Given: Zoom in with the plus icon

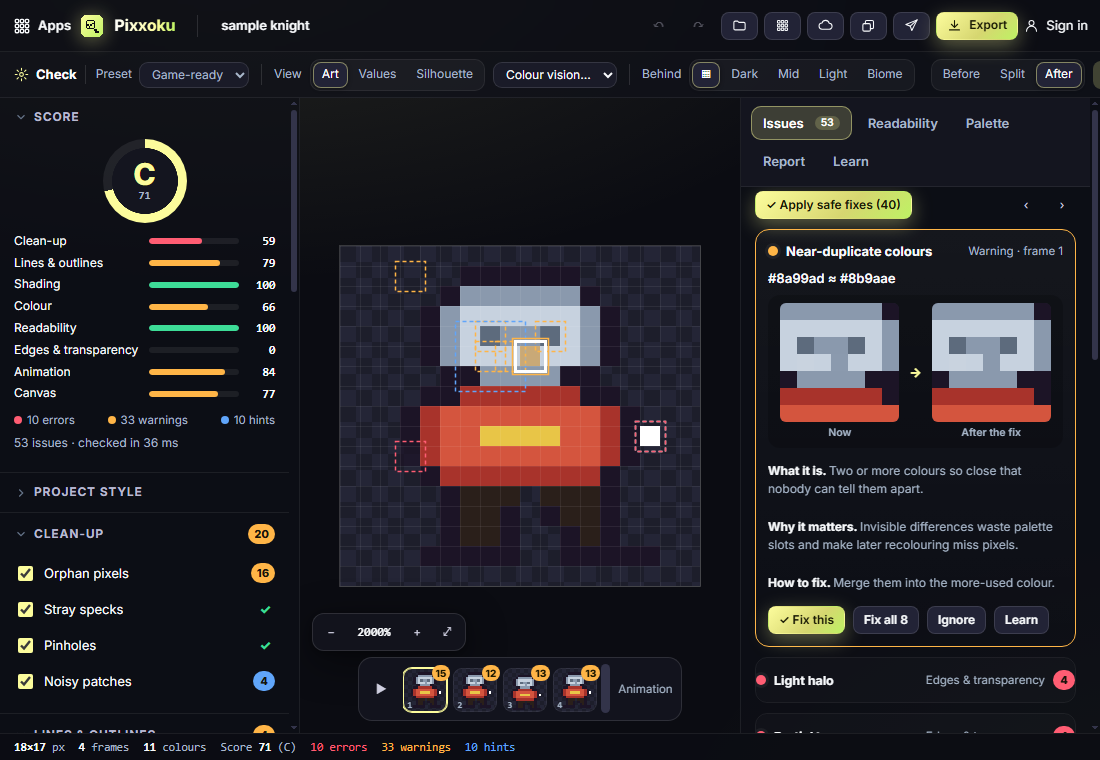Looking at the screenshot, I should tap(417, 632).
